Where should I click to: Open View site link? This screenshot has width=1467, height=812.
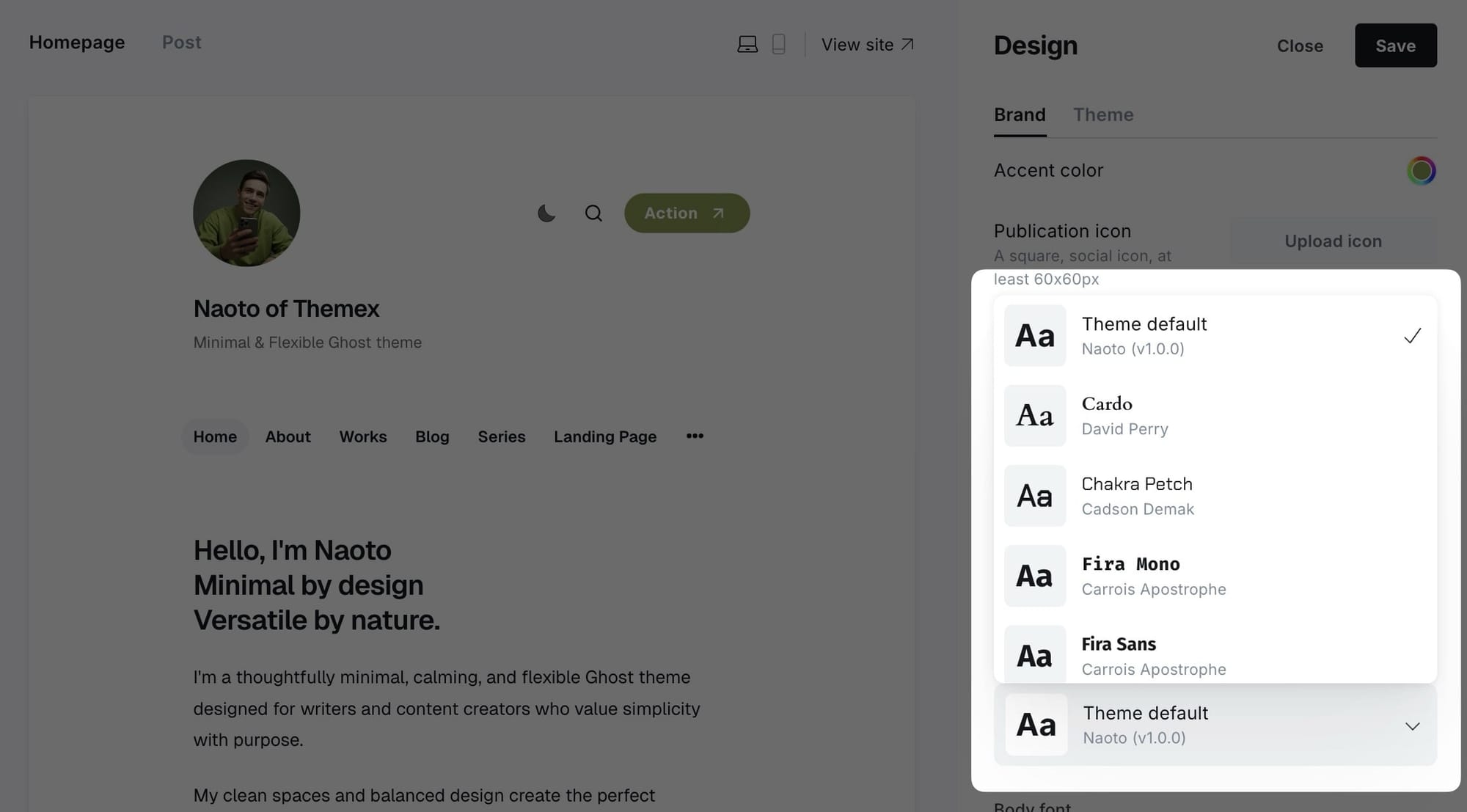(x=868, y=45)
